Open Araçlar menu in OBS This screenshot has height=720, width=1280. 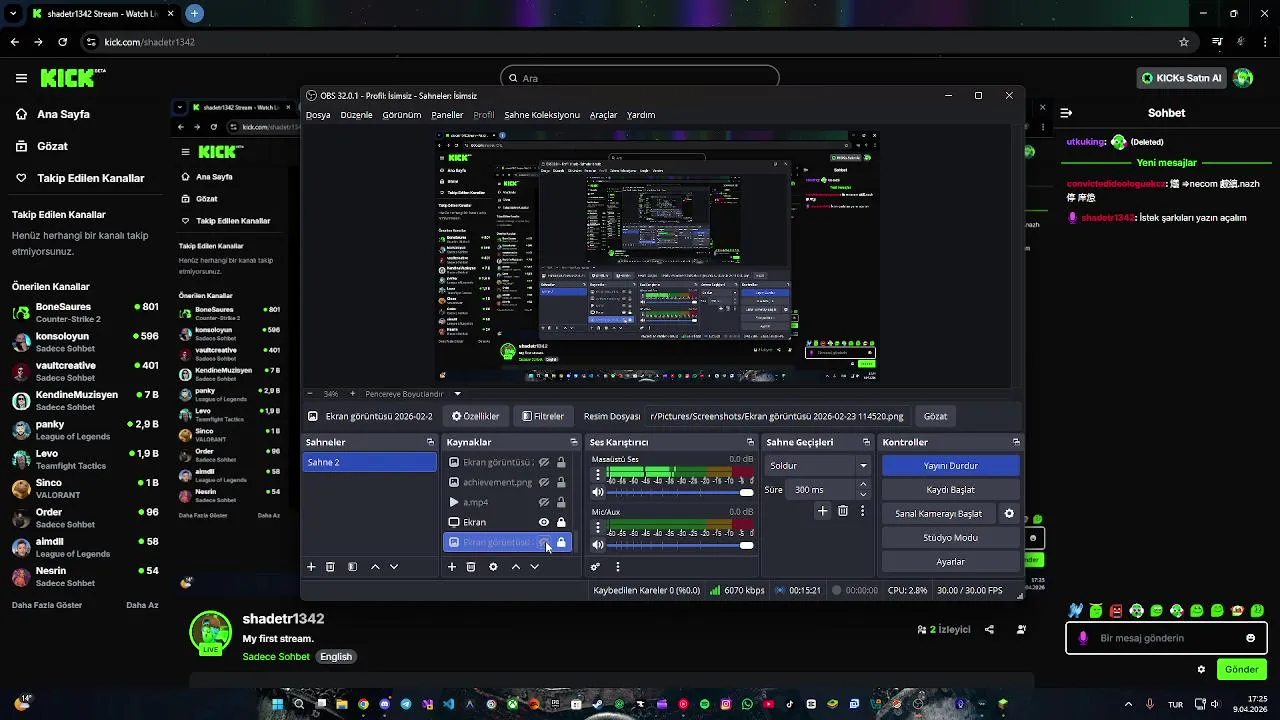click(603, 115)
